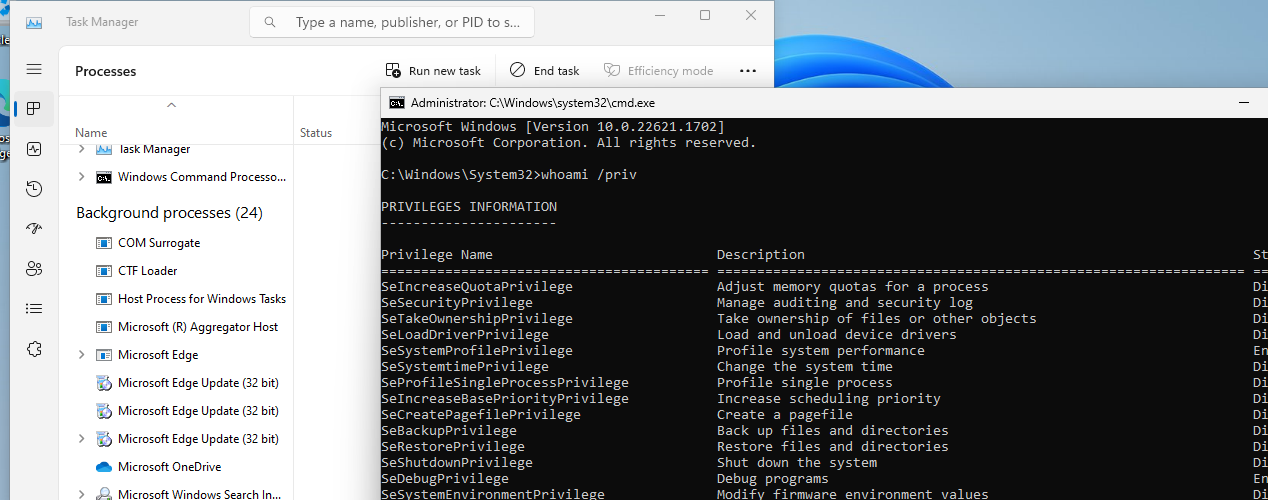
Task: Click the Windows Command Processor icon
Action: click(104, 177)
